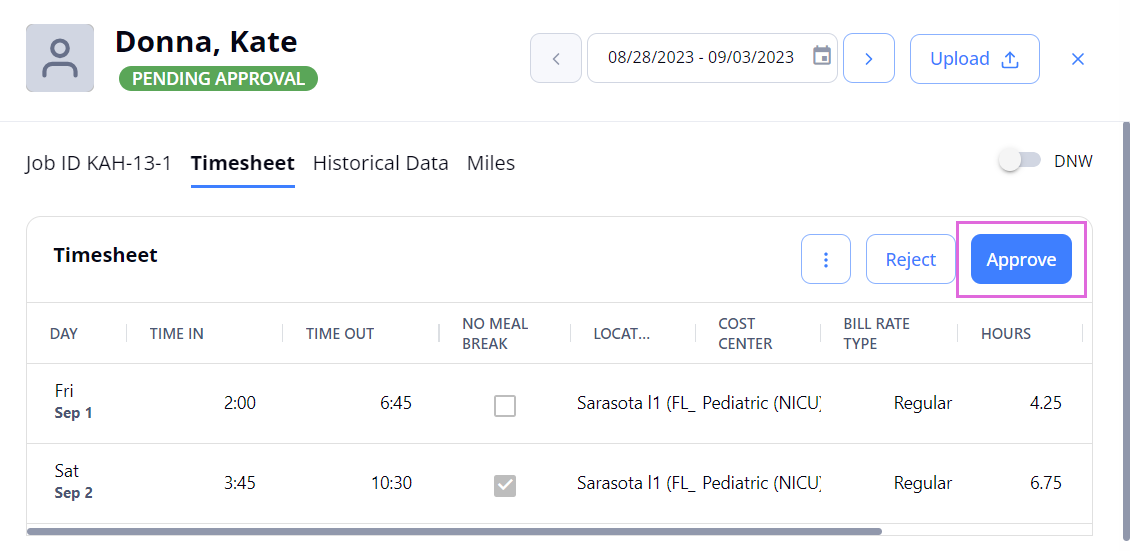Close the timesheet panel with X
Viewport: 1130px width, 551px height.
pyautogui.click(x=1077, y=59)
